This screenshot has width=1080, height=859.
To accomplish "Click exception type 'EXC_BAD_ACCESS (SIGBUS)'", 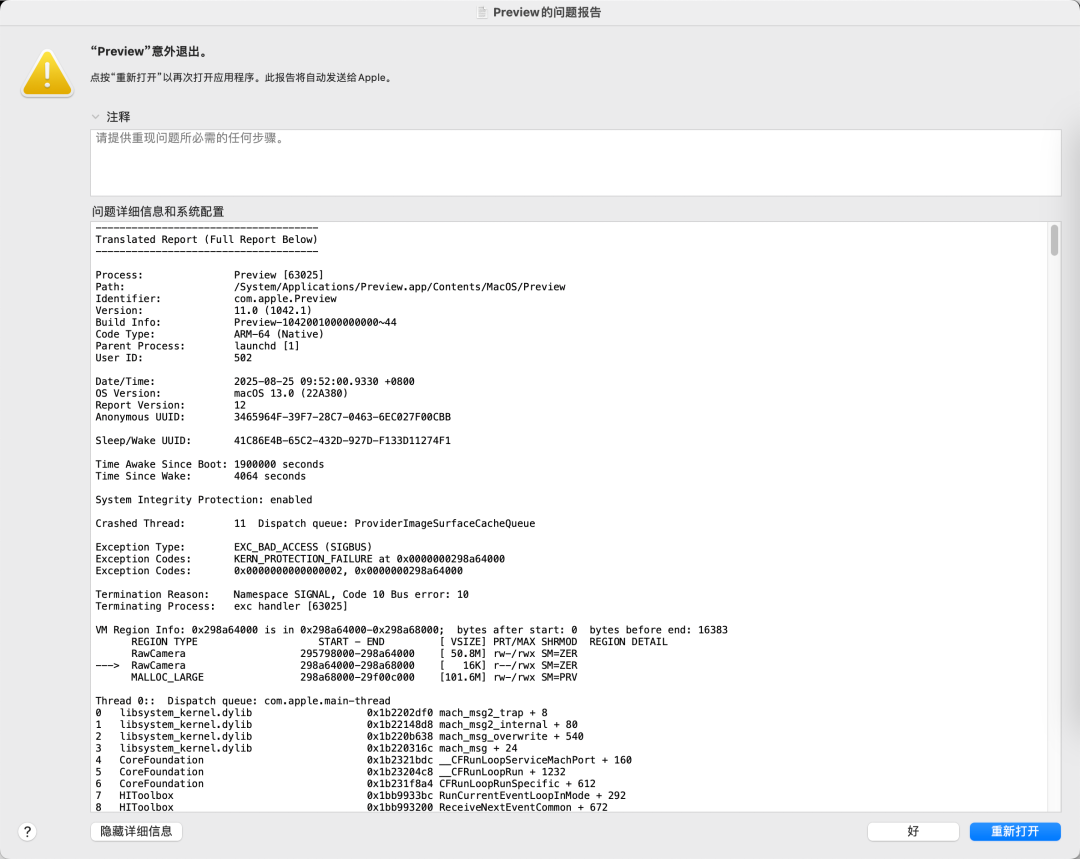I will tap(302, 547).
